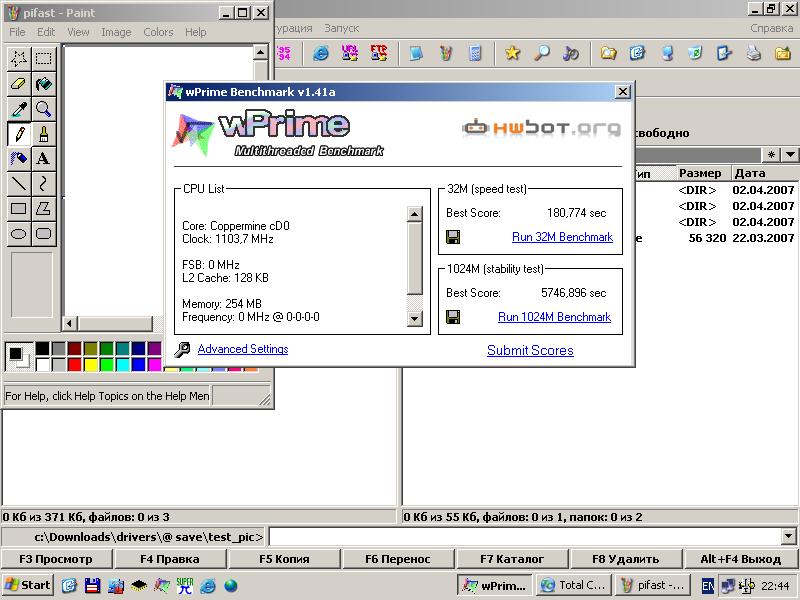Open the Запуск menu in Total Commander
Screen dimensions: 800x600
pyautogui.click(x=342, y=29)
